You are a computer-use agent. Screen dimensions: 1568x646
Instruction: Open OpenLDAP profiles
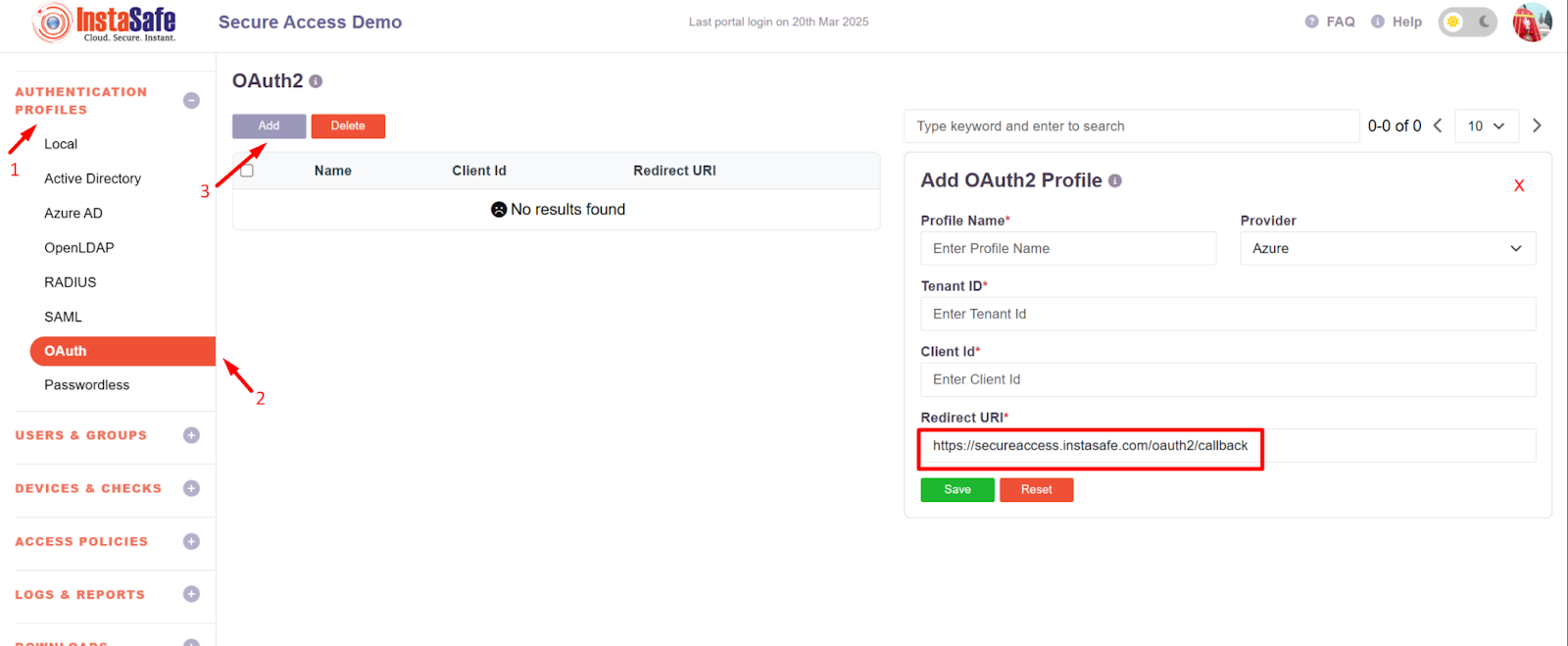point(79,247)
